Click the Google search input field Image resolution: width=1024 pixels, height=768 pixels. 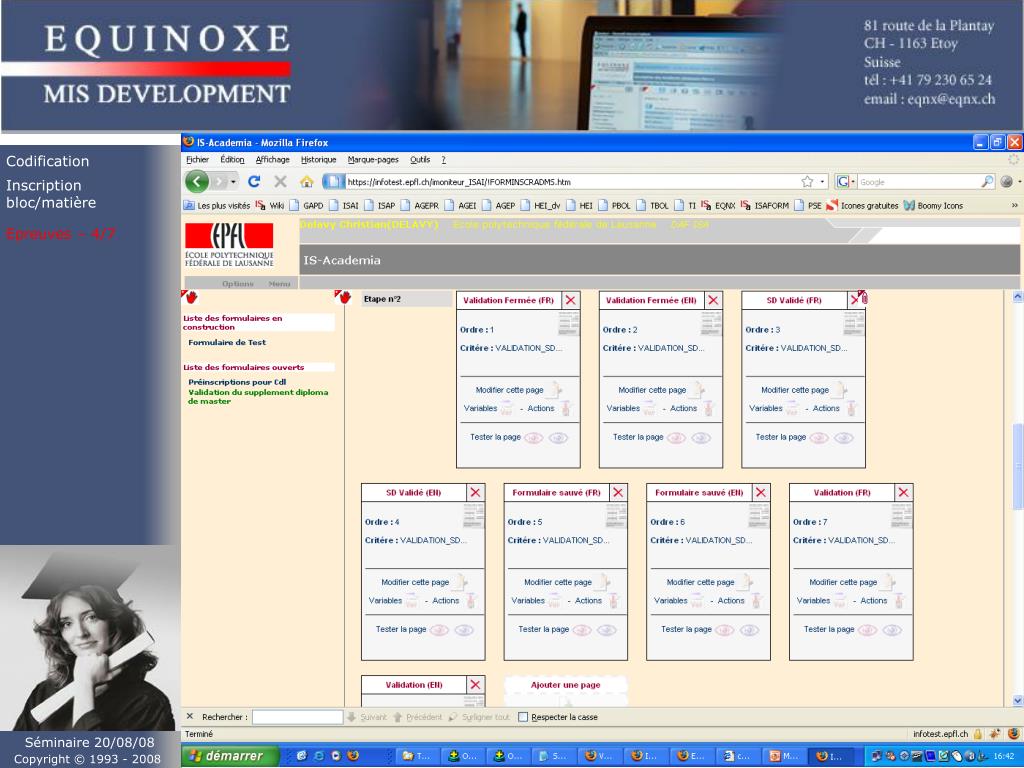coord(919,182)
